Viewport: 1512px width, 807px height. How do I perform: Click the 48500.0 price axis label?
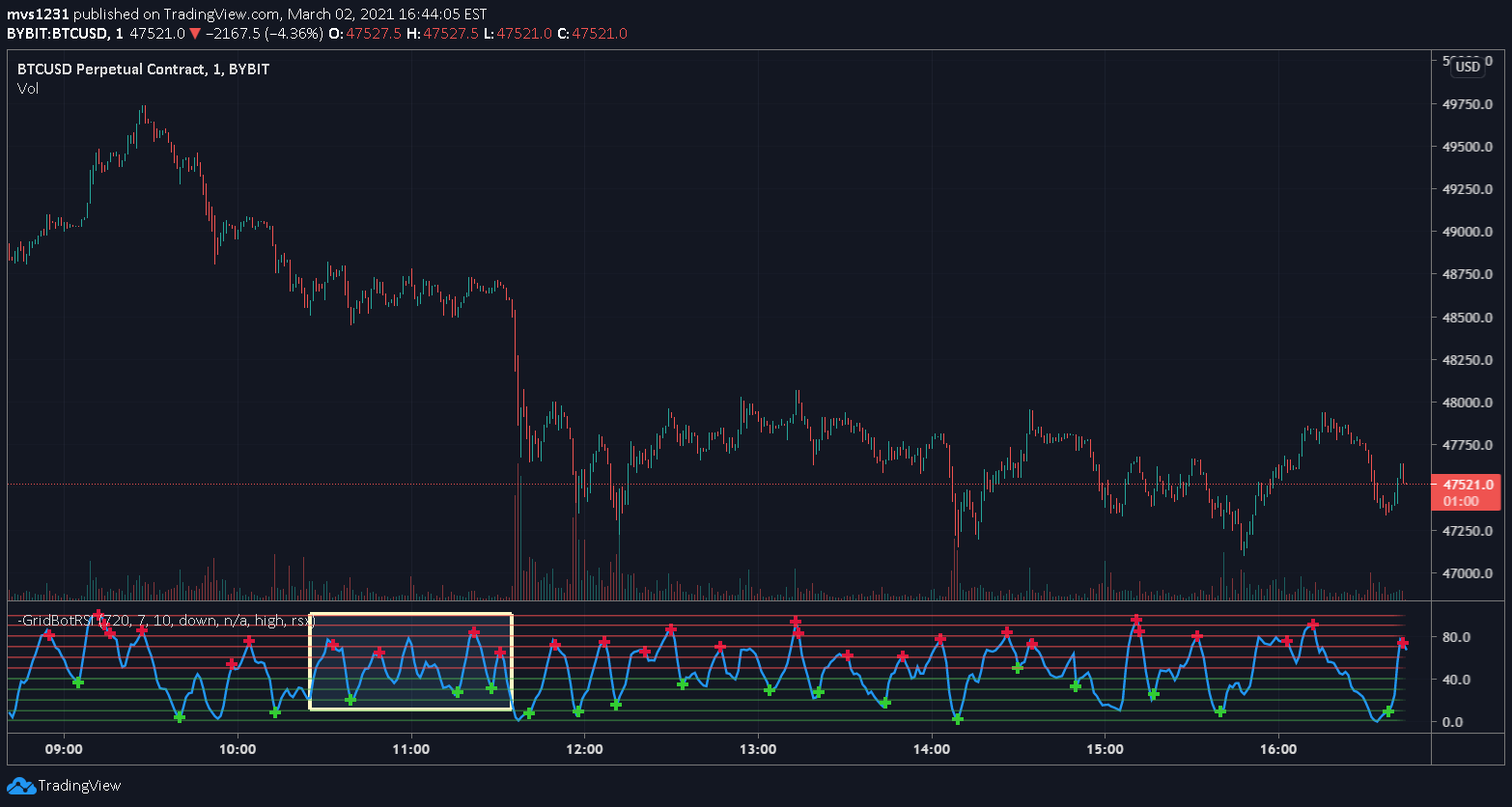coord(1468,318)
